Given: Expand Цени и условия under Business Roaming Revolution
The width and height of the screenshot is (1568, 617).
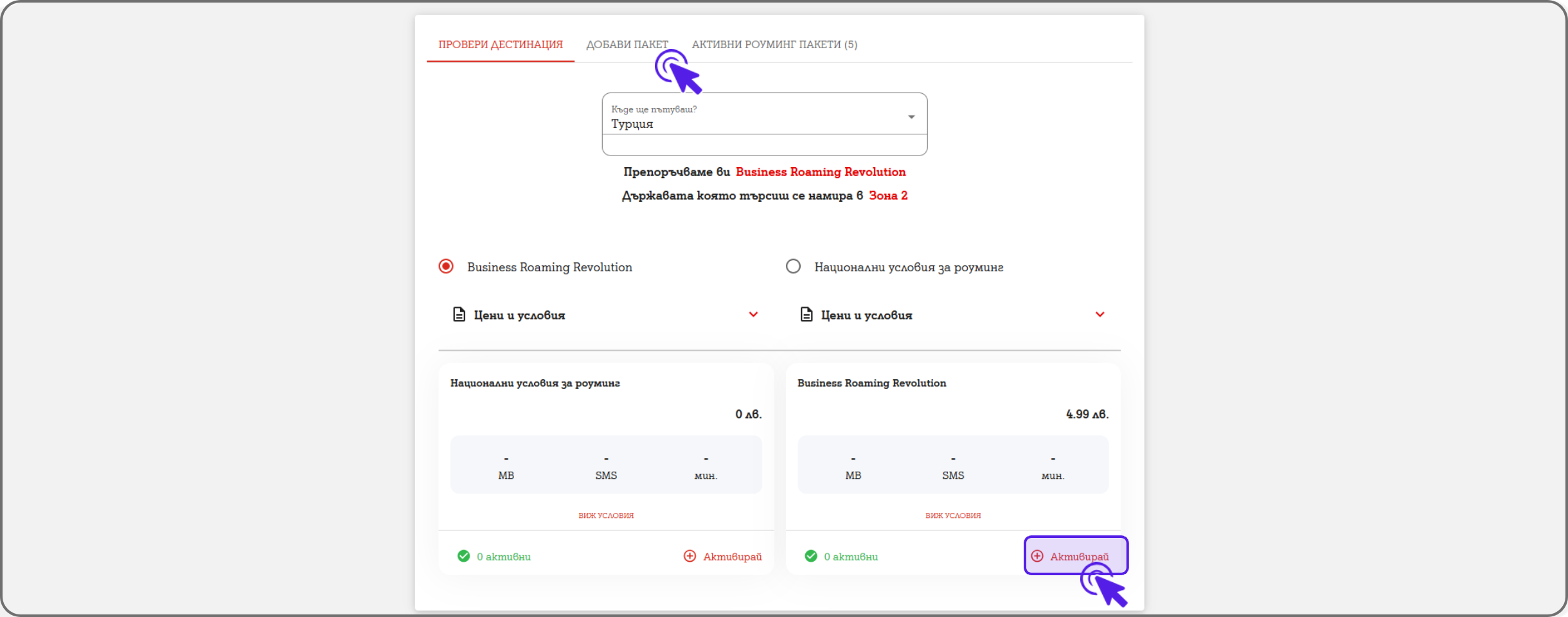Looking at the screenshot, I should (x=606, y=315).
